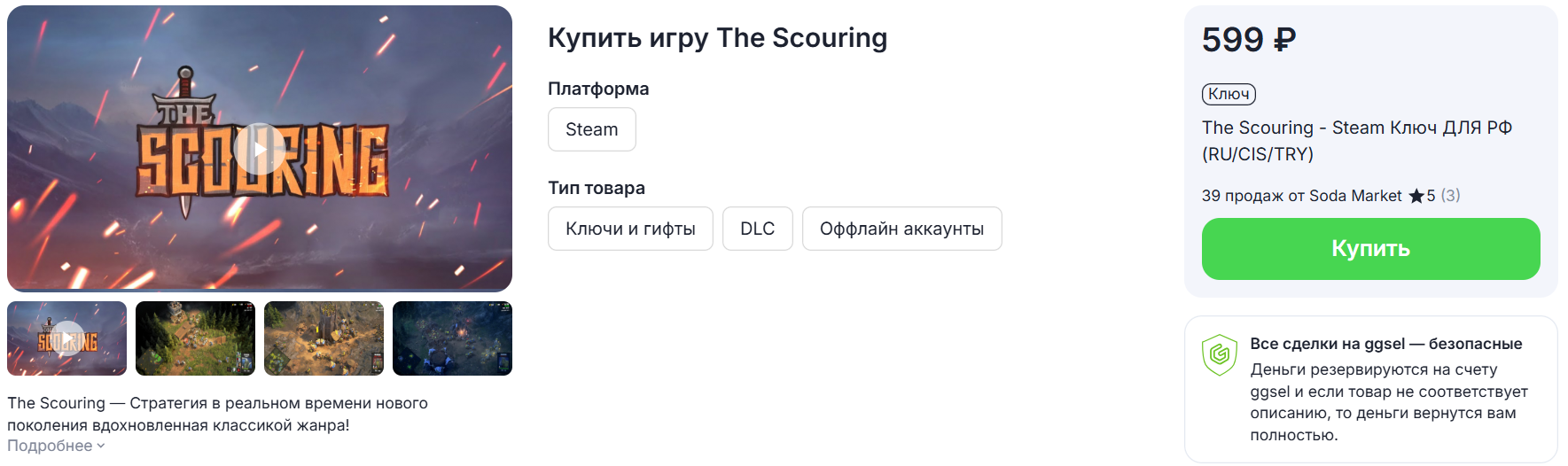Image resolution: width=1568 pixels, height=466 pixels.
Task: Click the 599 ₽ price
Action: click(x=1248, y=40)
